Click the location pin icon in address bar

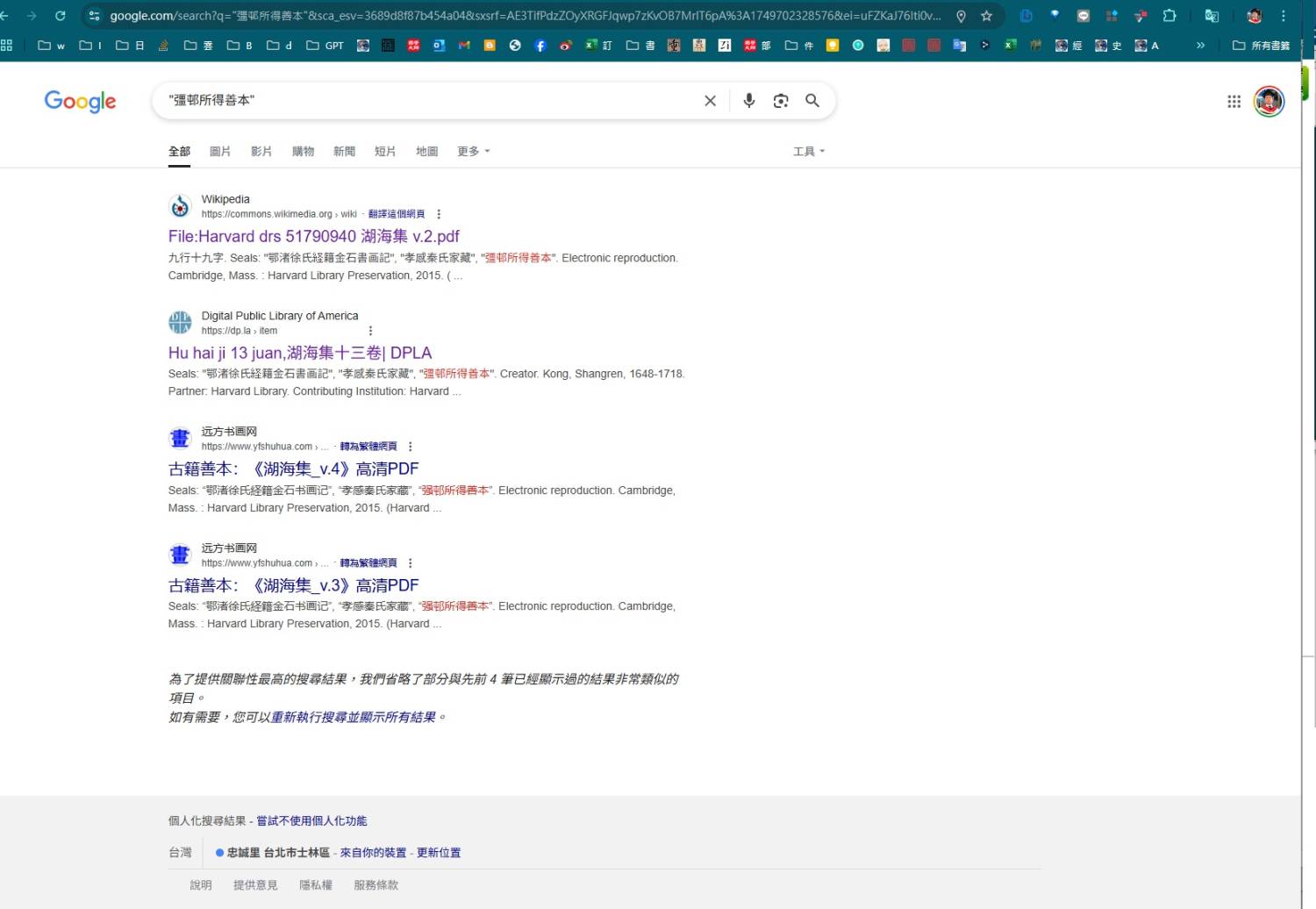coord(961,16)
